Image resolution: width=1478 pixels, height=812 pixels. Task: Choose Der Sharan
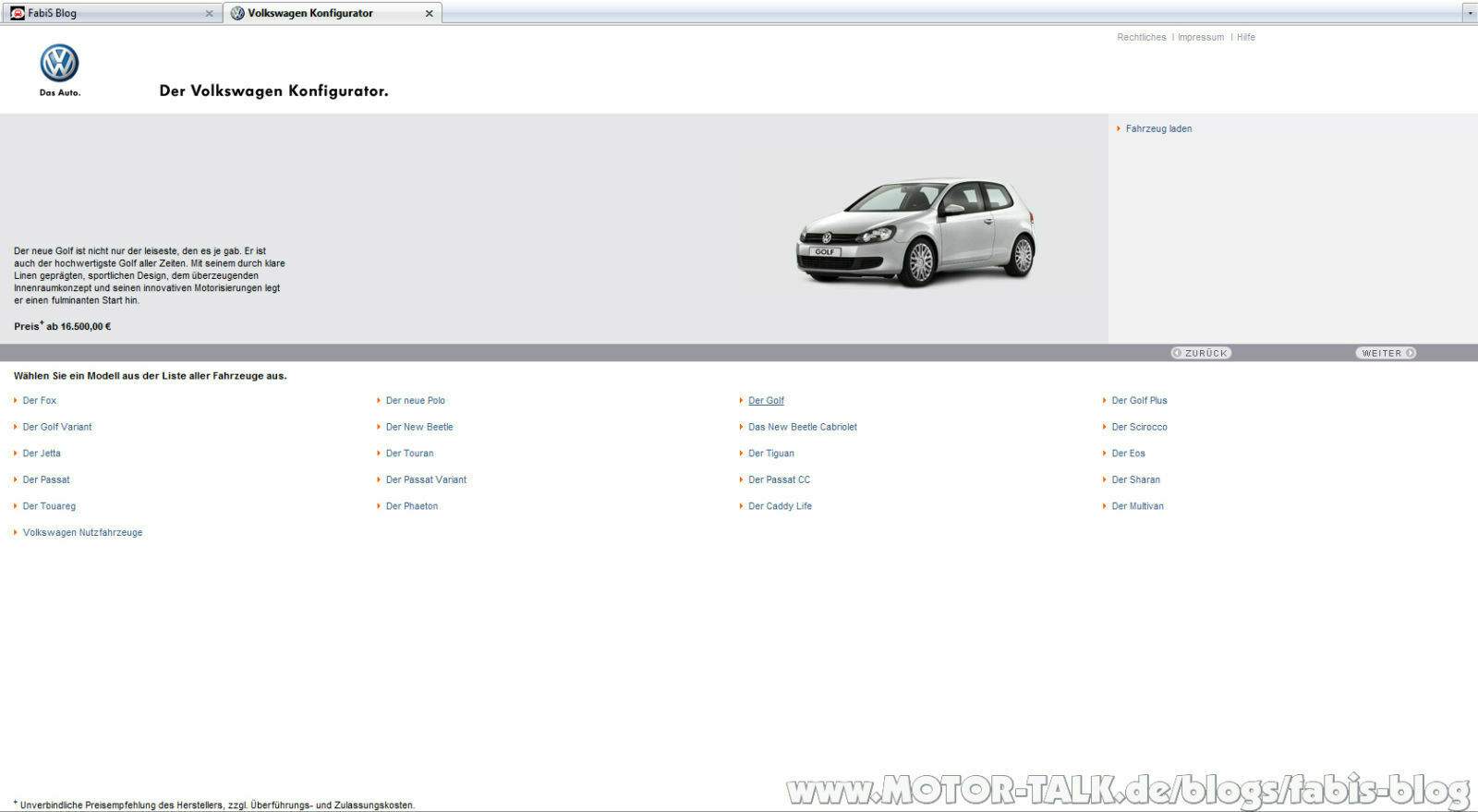(x=1135, y=480)
